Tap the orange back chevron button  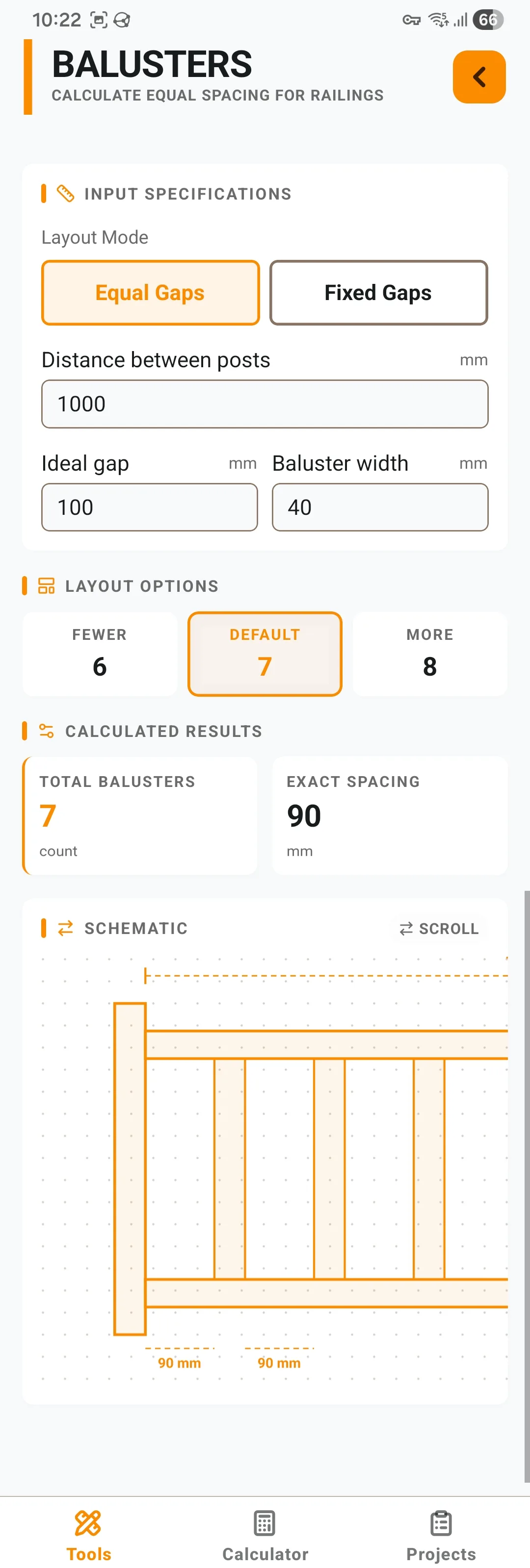479,77
